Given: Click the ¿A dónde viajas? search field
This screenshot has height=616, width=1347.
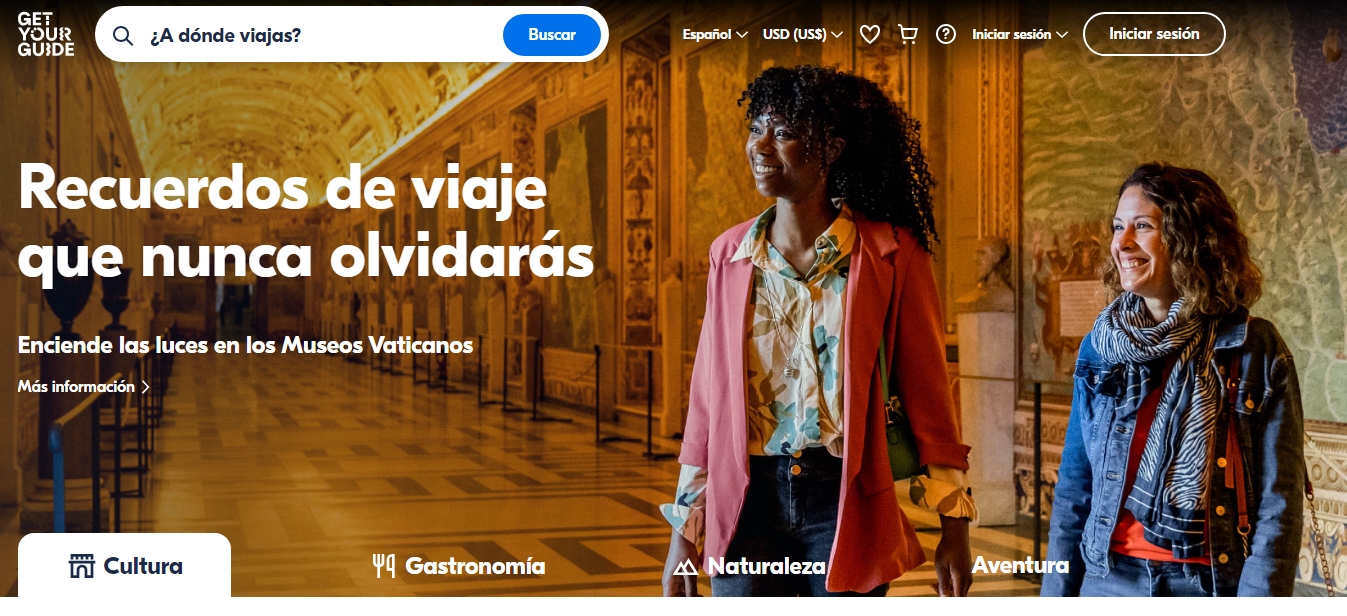Looking at the screenshot, I should pos(320,35).
